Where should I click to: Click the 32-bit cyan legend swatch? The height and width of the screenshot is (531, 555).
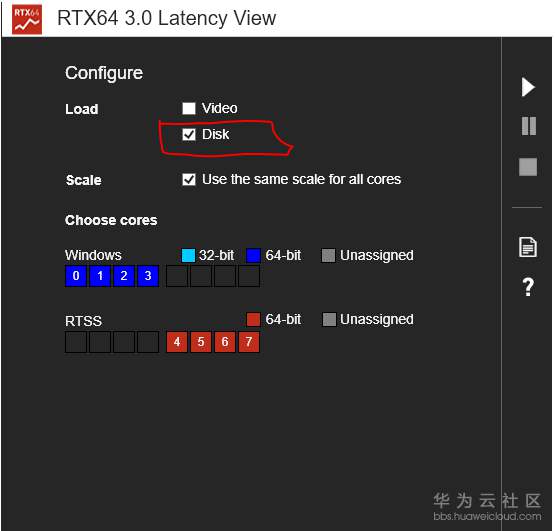coord(188,255)
